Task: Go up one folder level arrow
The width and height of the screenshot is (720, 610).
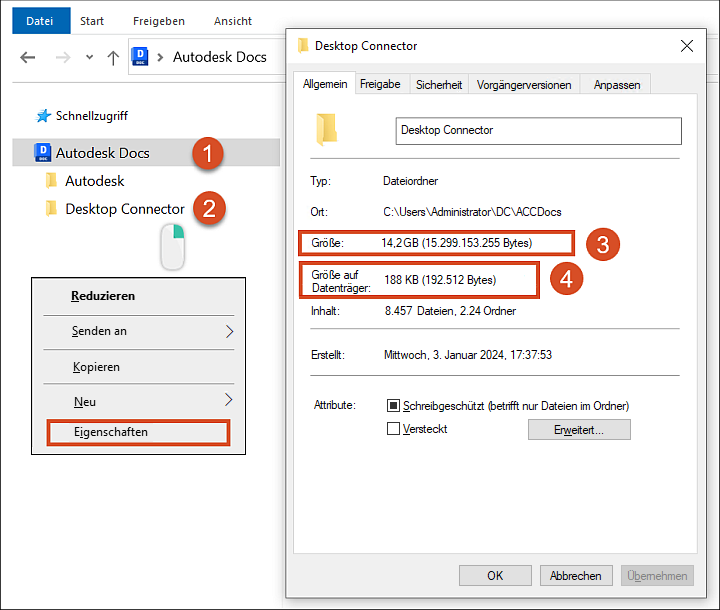Action: click(x=113, y=58)
